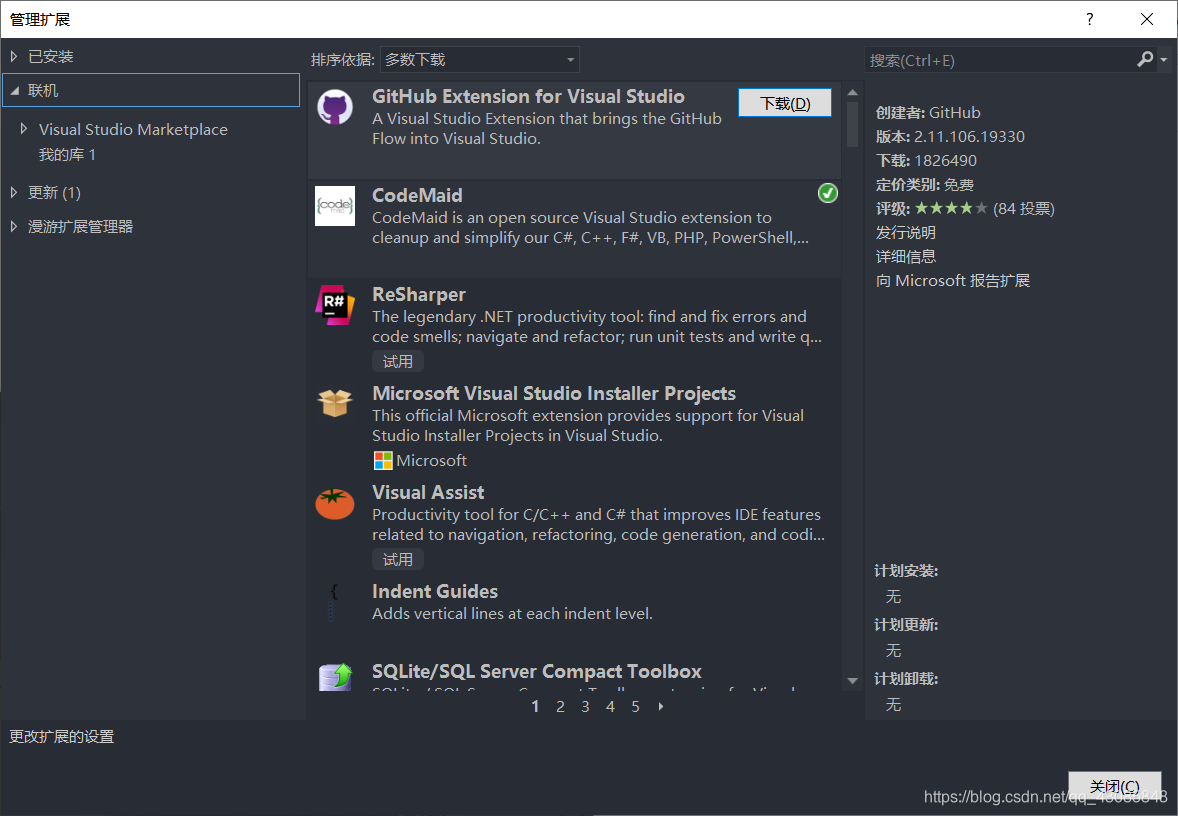Screen dimensions: 1178x816
Task: Go to results page 4
Action: [610, 706]
